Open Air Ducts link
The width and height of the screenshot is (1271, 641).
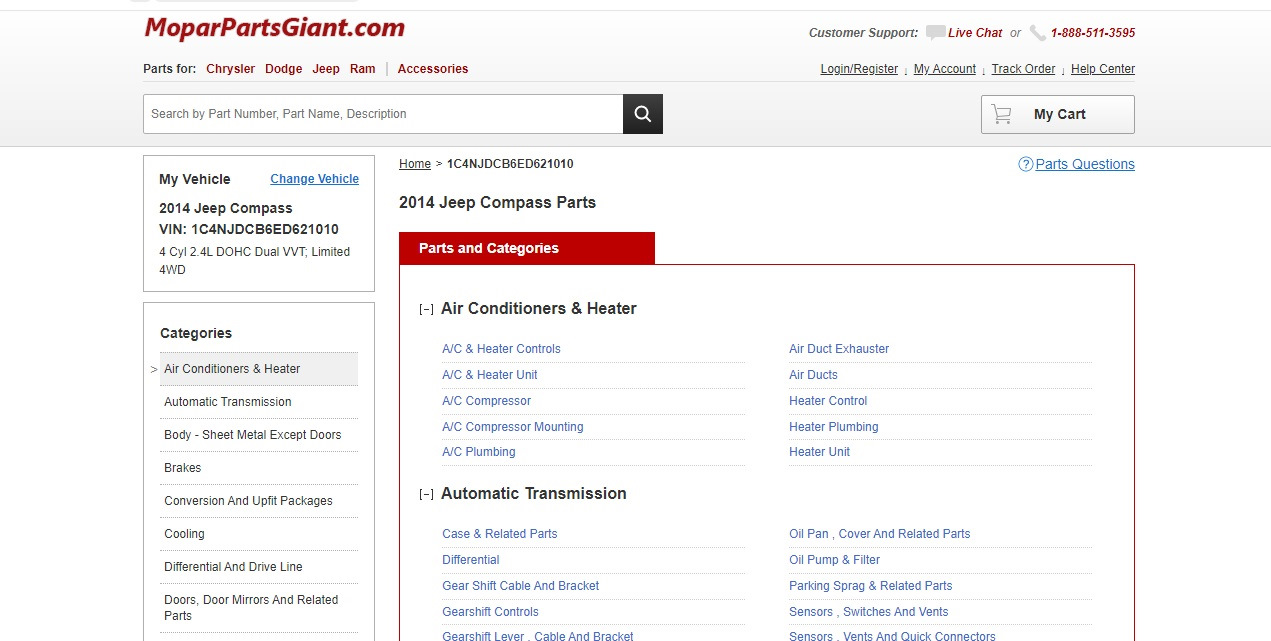[x=813, y=375]
